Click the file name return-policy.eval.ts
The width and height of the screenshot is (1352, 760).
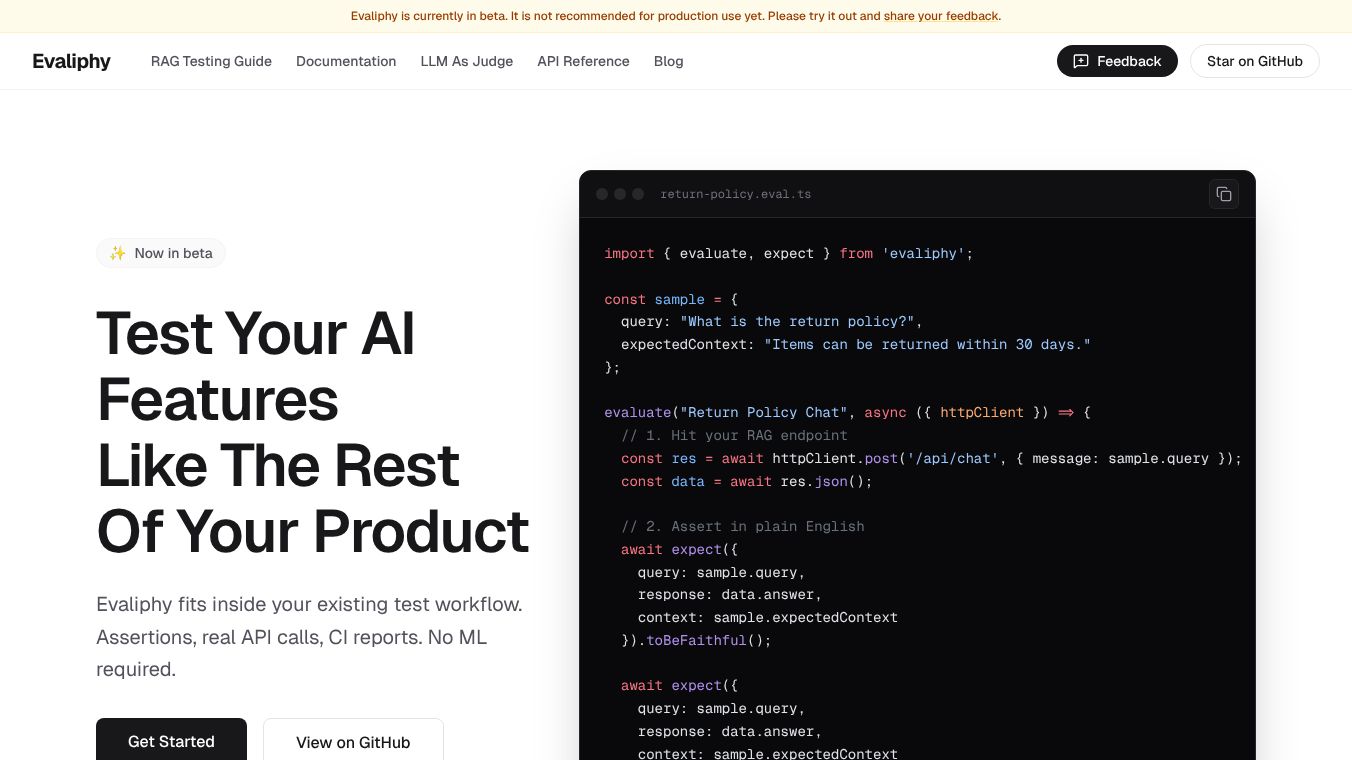click(x=736, y=194)
